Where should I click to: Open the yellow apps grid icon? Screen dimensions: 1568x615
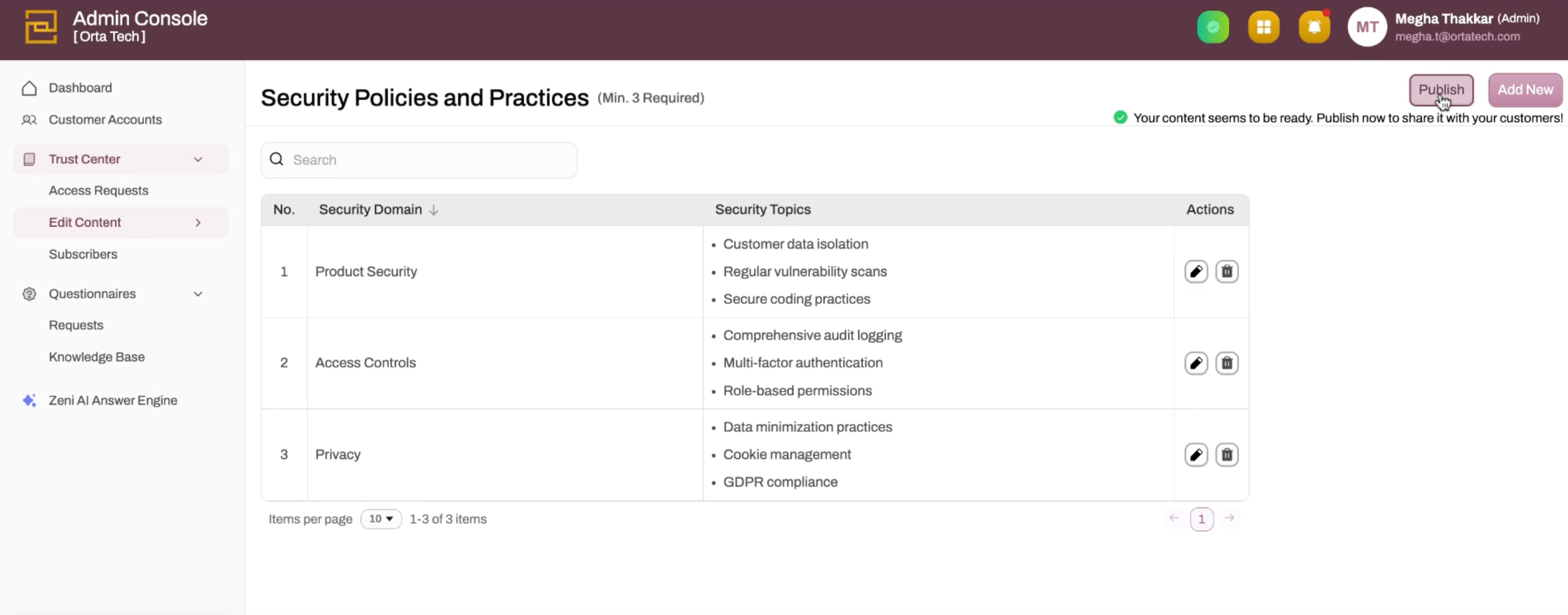click(x=1263, y=28)
